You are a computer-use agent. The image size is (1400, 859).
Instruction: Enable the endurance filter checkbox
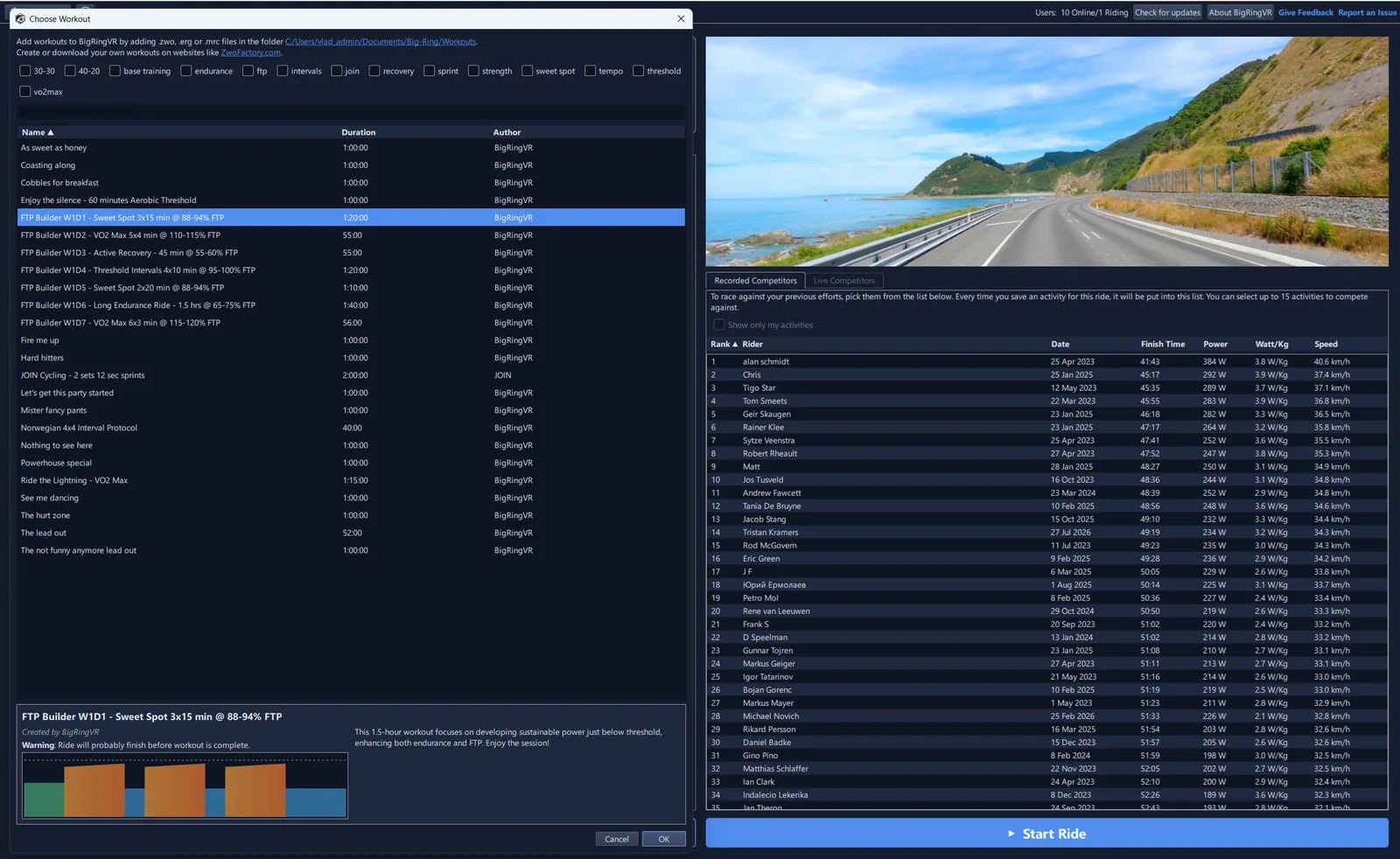(x=185, y=71)
